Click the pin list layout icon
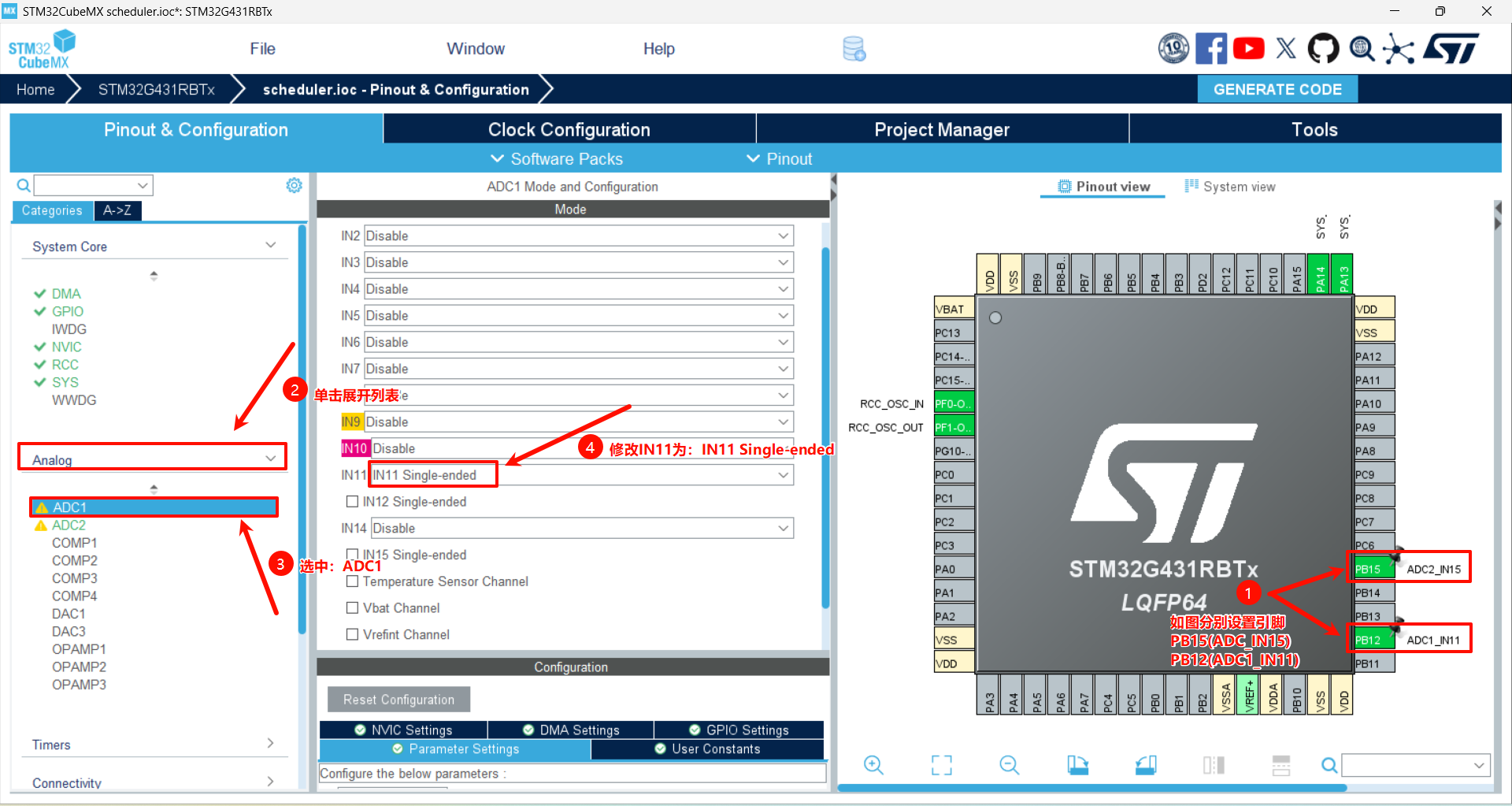The width and height of the screenshot is (1512, 806). [1281, 764]
